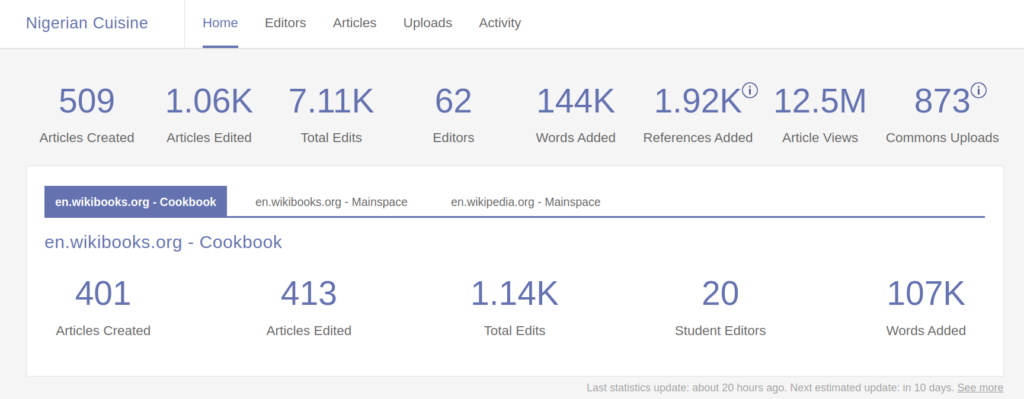Select en.wikibooks.org - Cookbook tab

pos(136,202)
